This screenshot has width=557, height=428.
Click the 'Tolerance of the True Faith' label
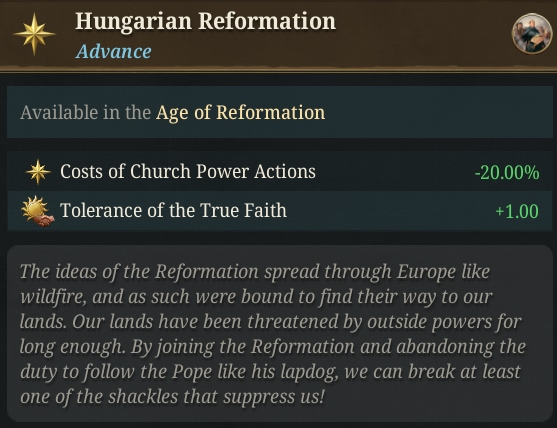(x=173, y=210)
